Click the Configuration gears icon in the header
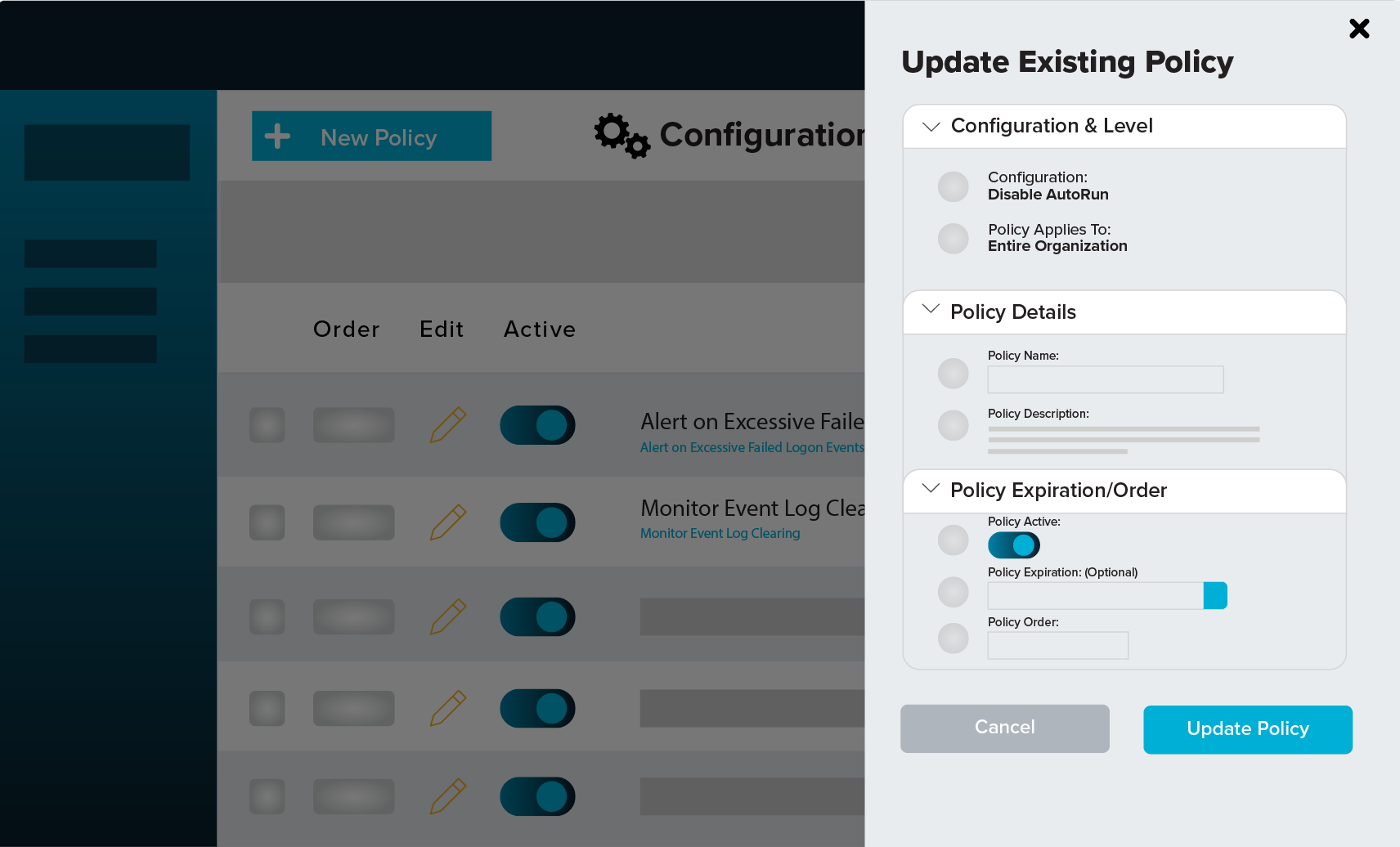The width and height of the screenshot is (1400, 847). tap(621, 135)
